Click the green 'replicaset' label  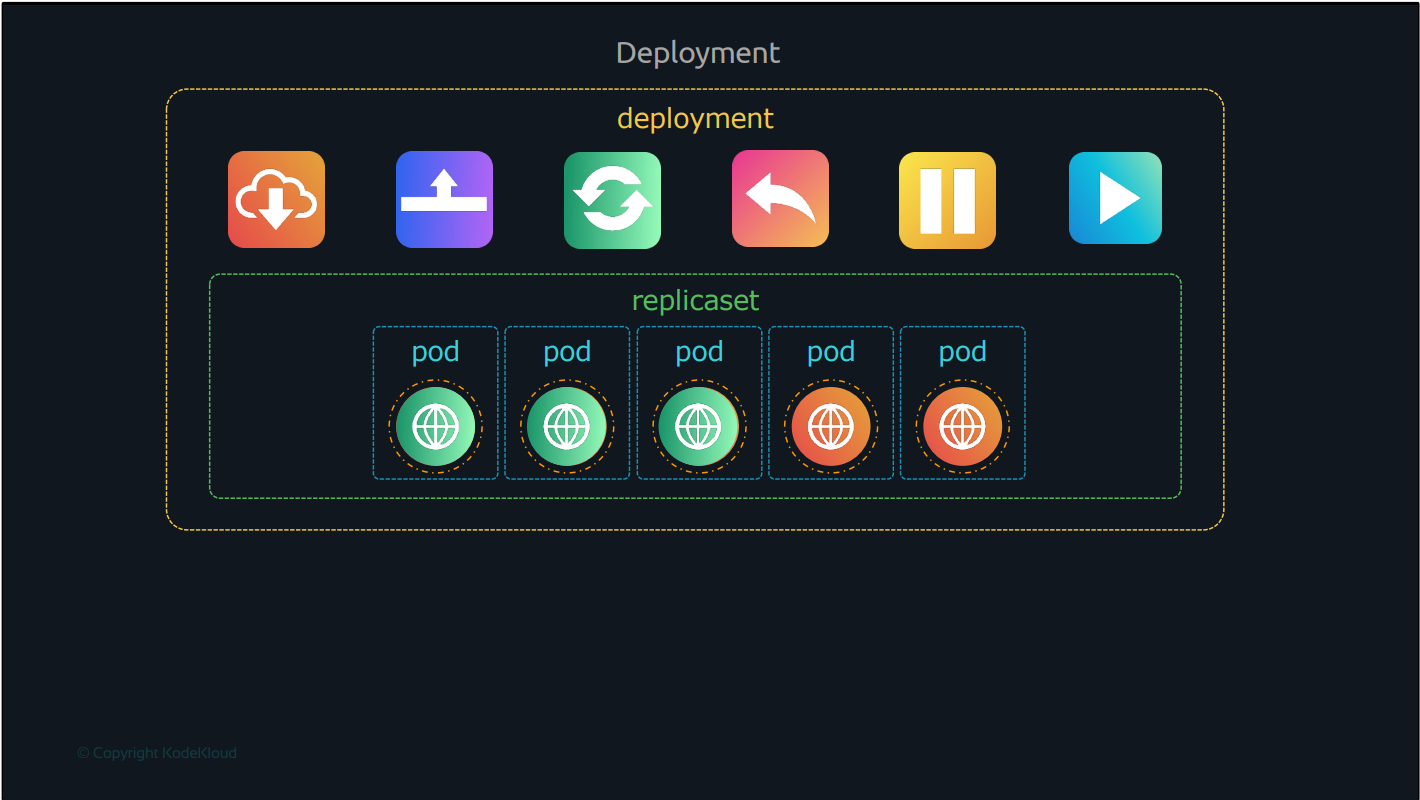pyautogui.click(x=695, y=300)
